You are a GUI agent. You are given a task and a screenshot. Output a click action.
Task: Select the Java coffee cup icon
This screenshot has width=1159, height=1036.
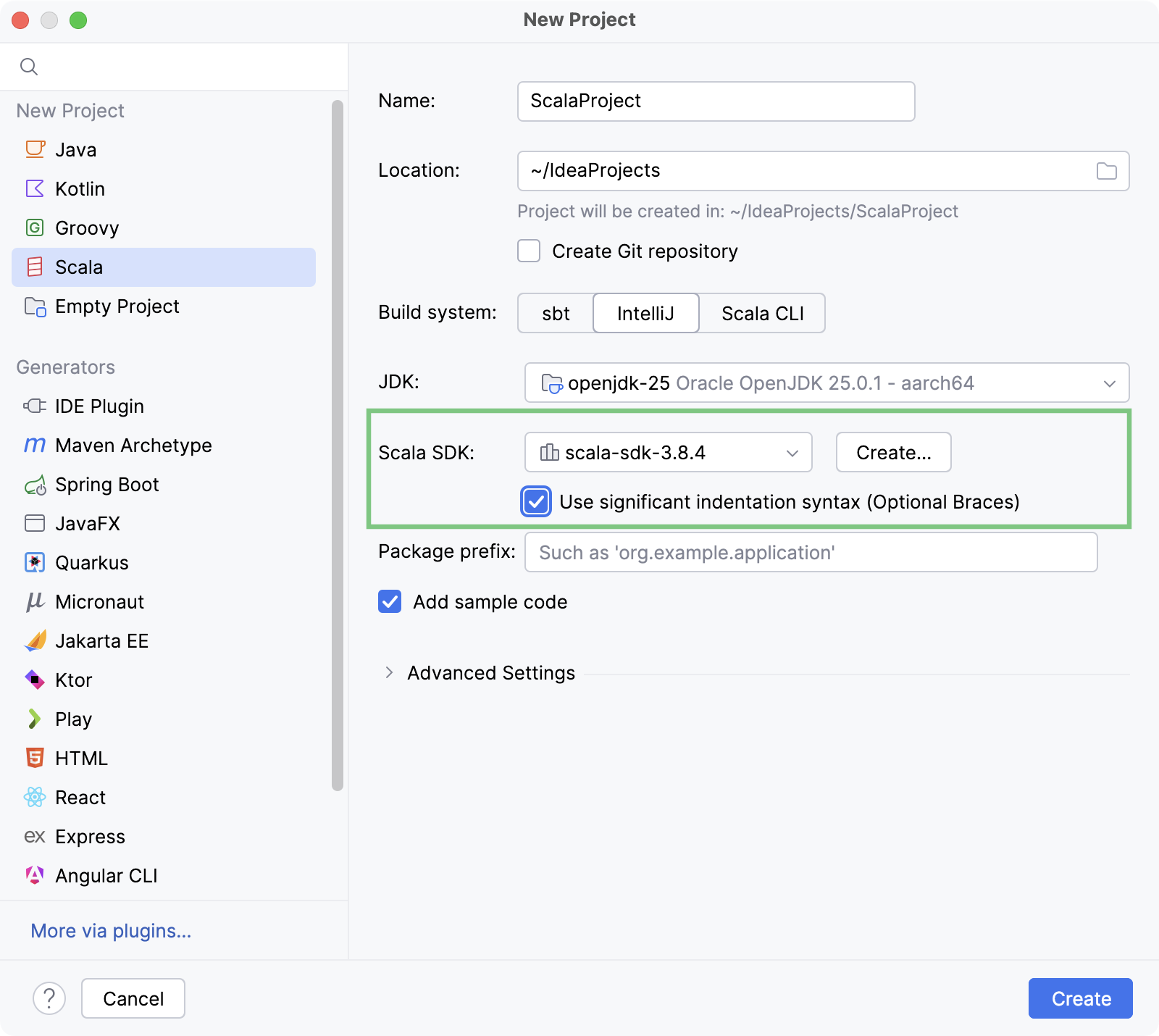point(35,149)
